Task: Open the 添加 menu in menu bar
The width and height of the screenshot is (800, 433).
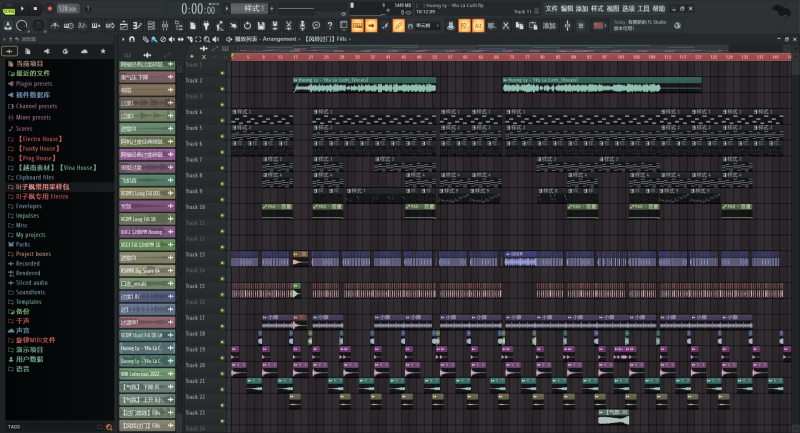Action: tap(582, 9)
